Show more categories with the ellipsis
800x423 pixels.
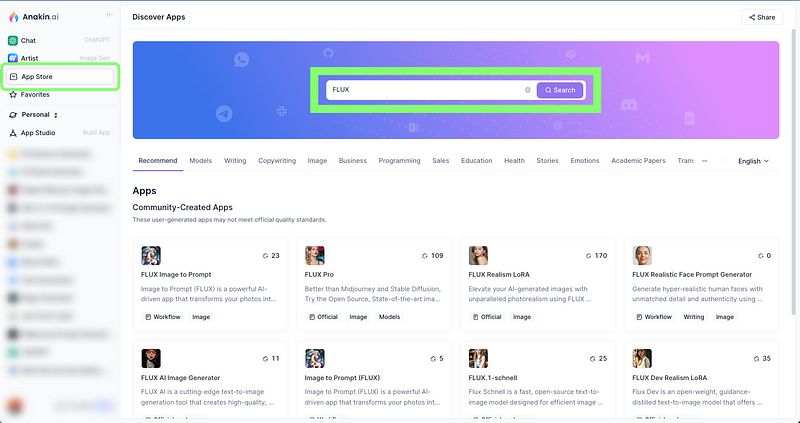705,161
